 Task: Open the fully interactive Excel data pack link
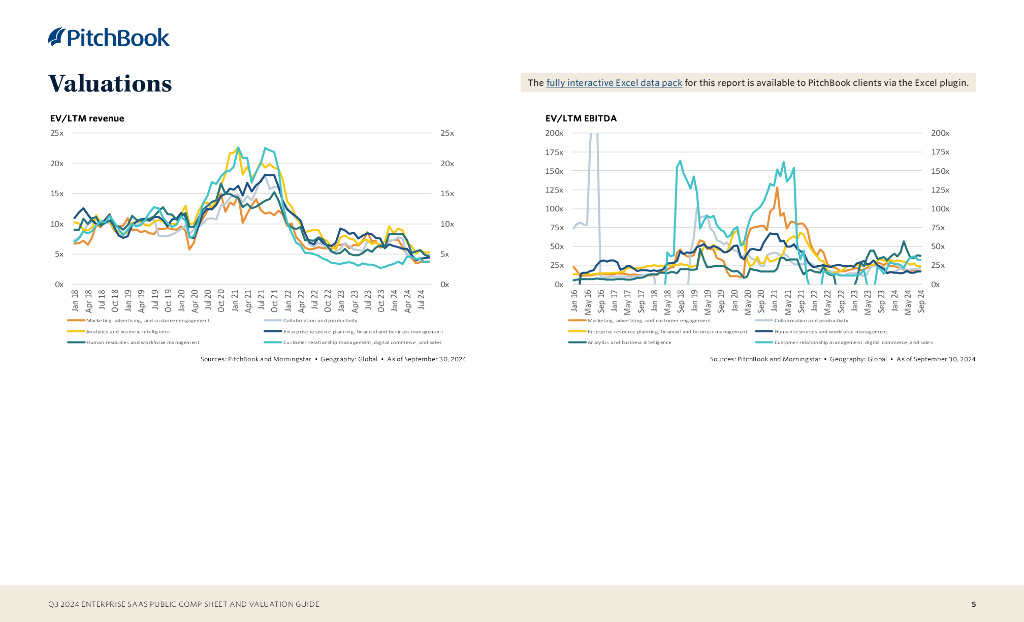click(x=614, y=83)
